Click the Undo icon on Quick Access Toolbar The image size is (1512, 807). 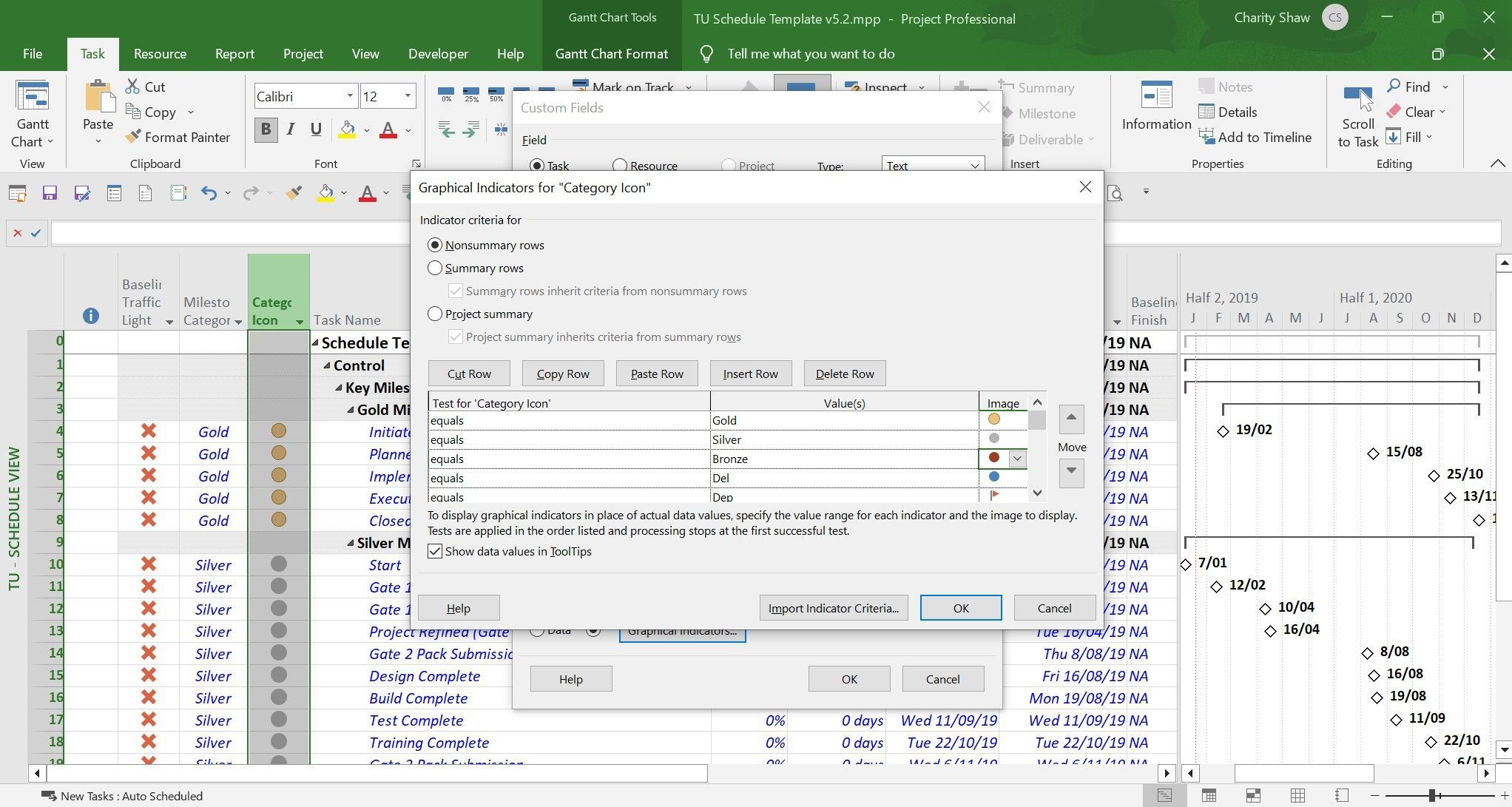pos(209,192)
